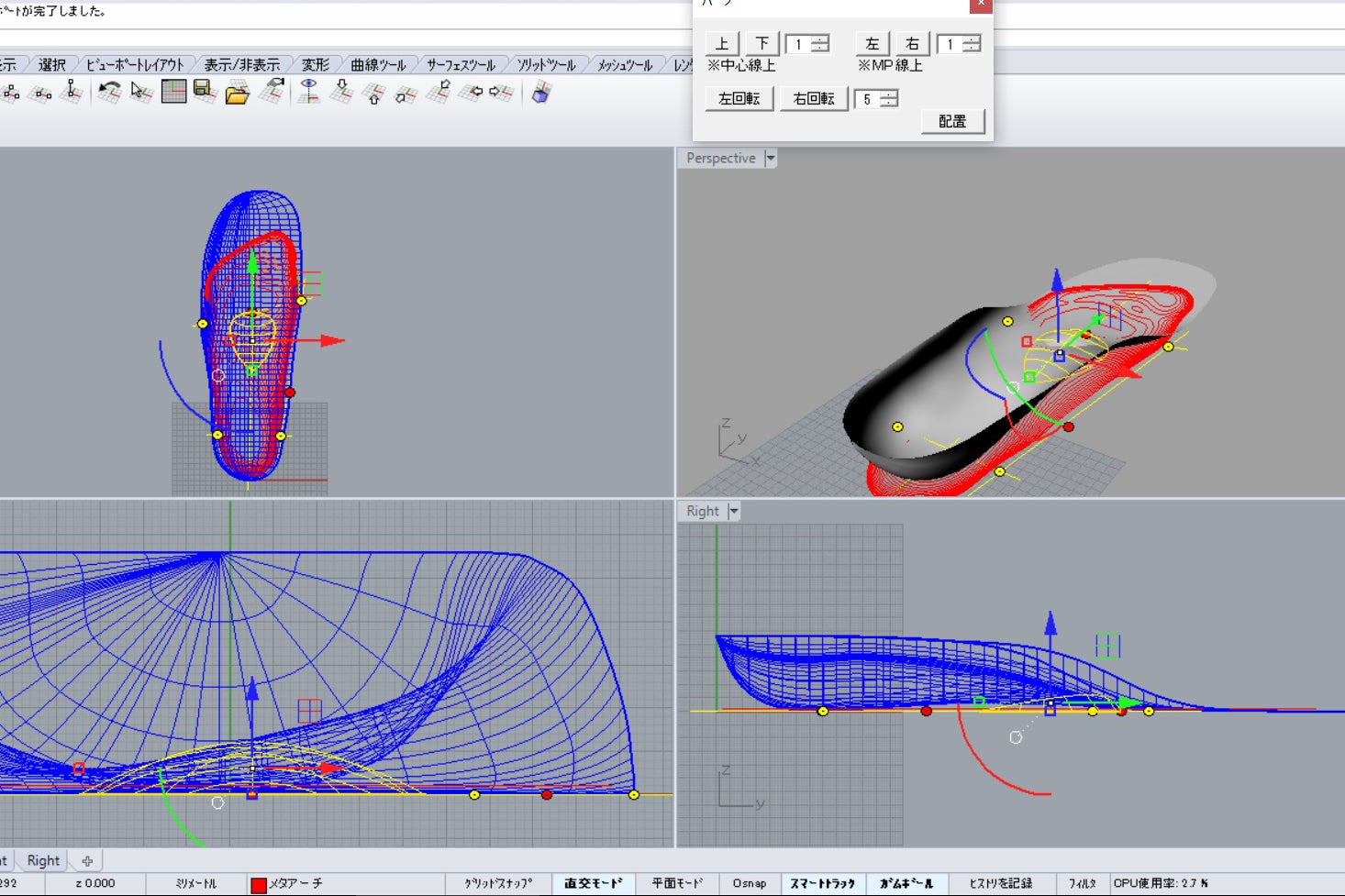
Task: Click the open folder CPlane icon
Action: tap(237, 93)
